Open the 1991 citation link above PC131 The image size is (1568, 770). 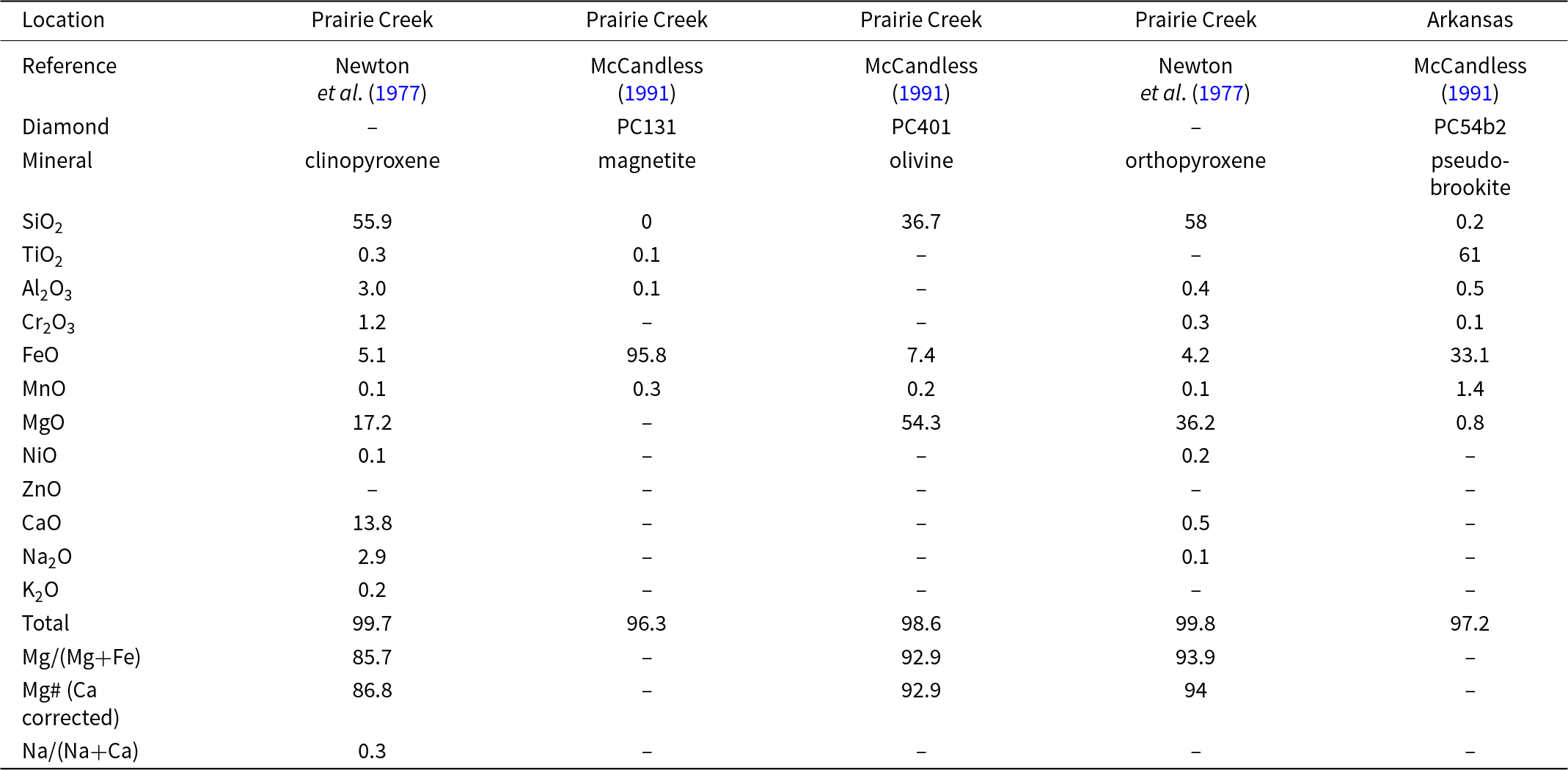[x=646, y=94]
